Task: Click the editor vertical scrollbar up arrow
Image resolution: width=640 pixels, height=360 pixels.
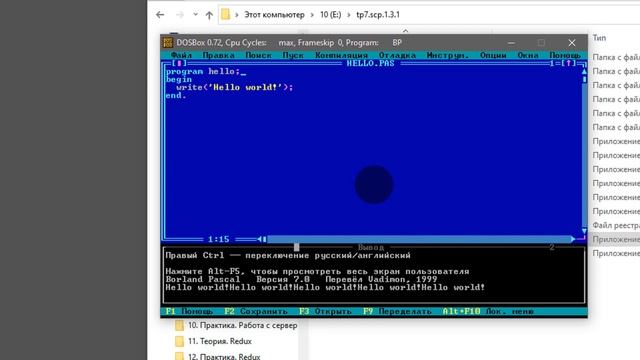Action: pos(584,71)
